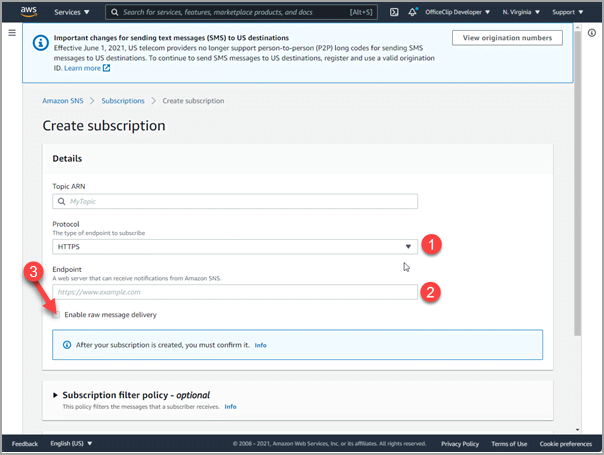Viewport: 604px width, 455px height.
Task: Open the OfficeClip Developer account menu
Action: click(x=457, y=12)
